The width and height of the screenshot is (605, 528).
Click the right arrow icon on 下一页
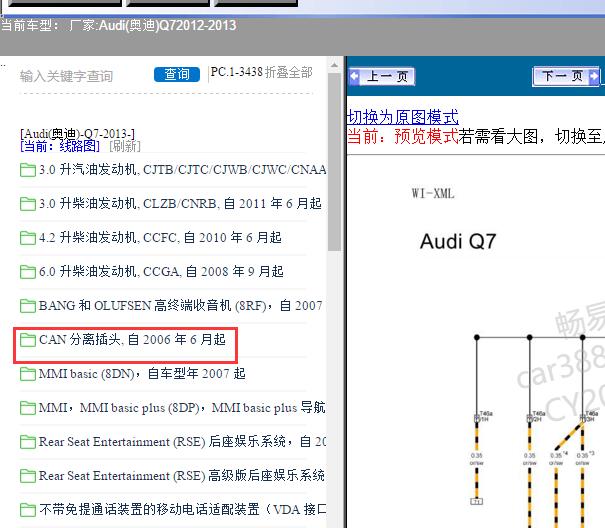pyautogui.click(x=594, y=76)
